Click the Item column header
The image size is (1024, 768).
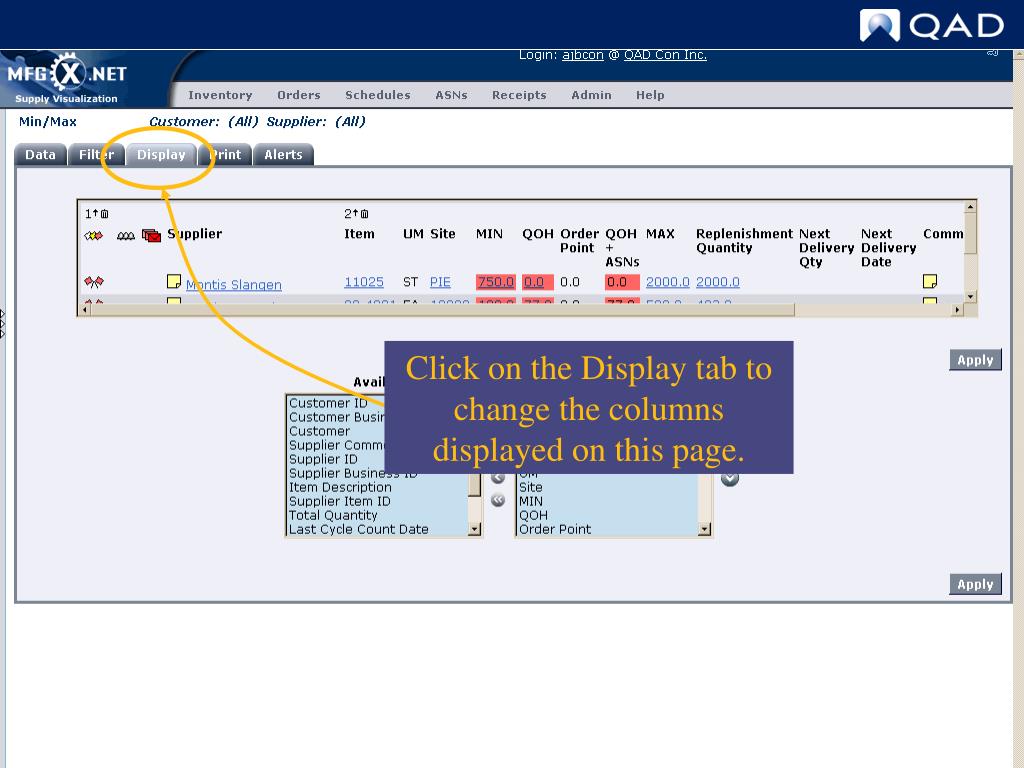tap(359, 234)
